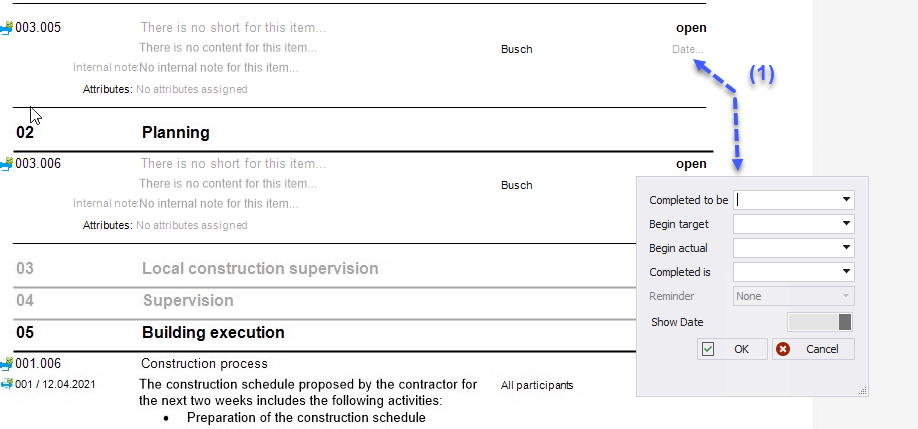Image resolution: width=918 pixels, height=429 pixels.
Task: Click the short text placeholder of item 003.006
Action: coord(233,164)
